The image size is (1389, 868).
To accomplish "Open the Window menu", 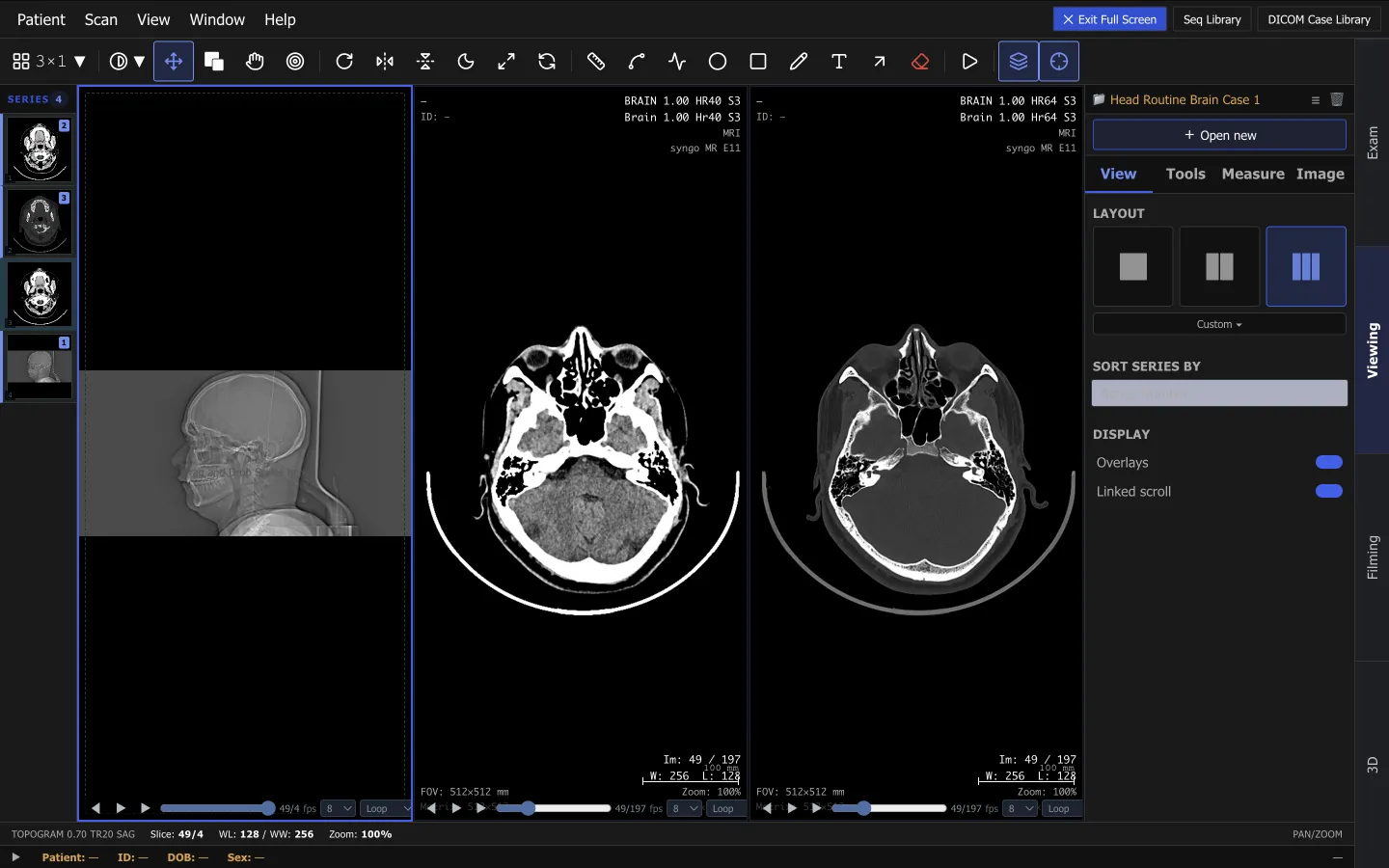I will [x=217, y=19].
